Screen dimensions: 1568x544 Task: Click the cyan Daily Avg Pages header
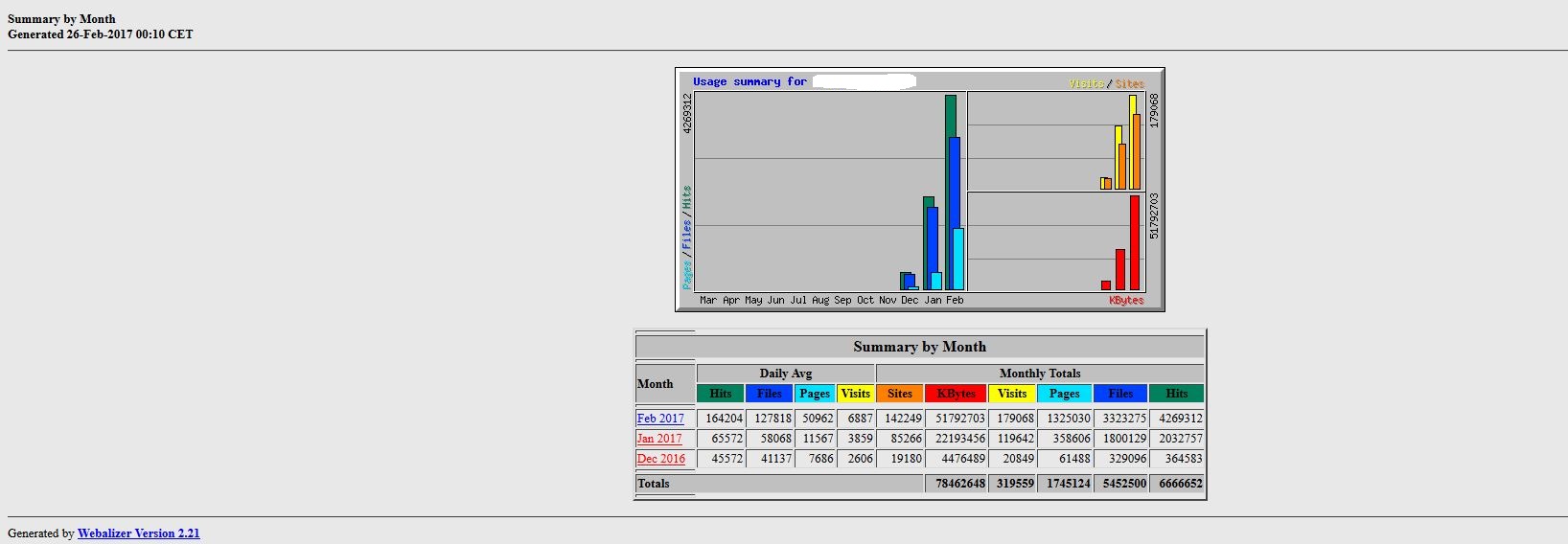pos(815,394)
